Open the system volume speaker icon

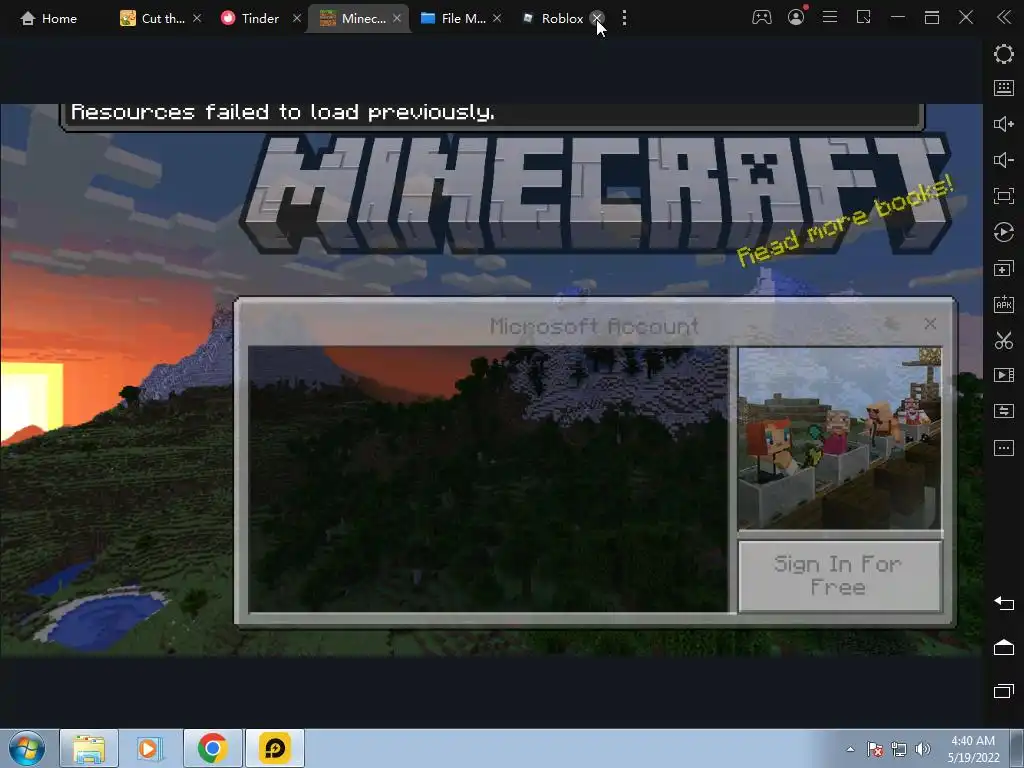(923, 749)
